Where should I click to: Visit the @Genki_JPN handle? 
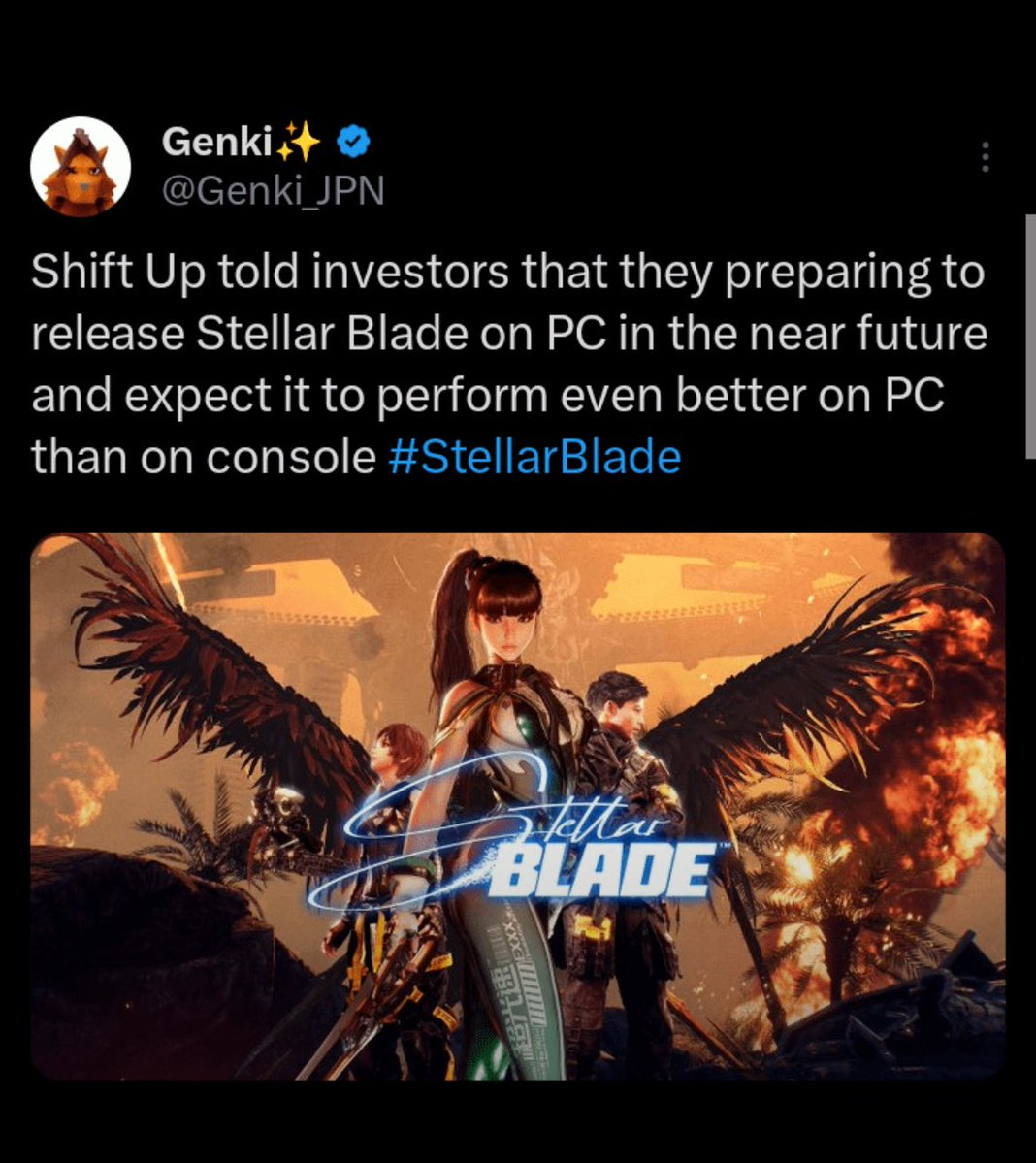pyautogui.click(x=273, y=191)
